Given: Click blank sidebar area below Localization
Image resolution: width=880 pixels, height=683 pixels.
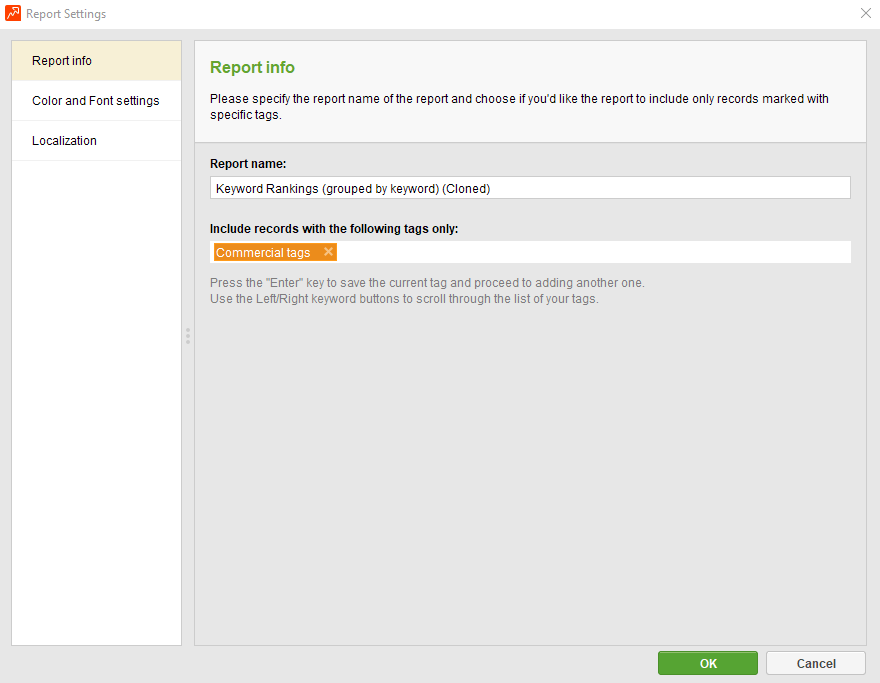Looking at the screenshot, I should click(96, 400).
